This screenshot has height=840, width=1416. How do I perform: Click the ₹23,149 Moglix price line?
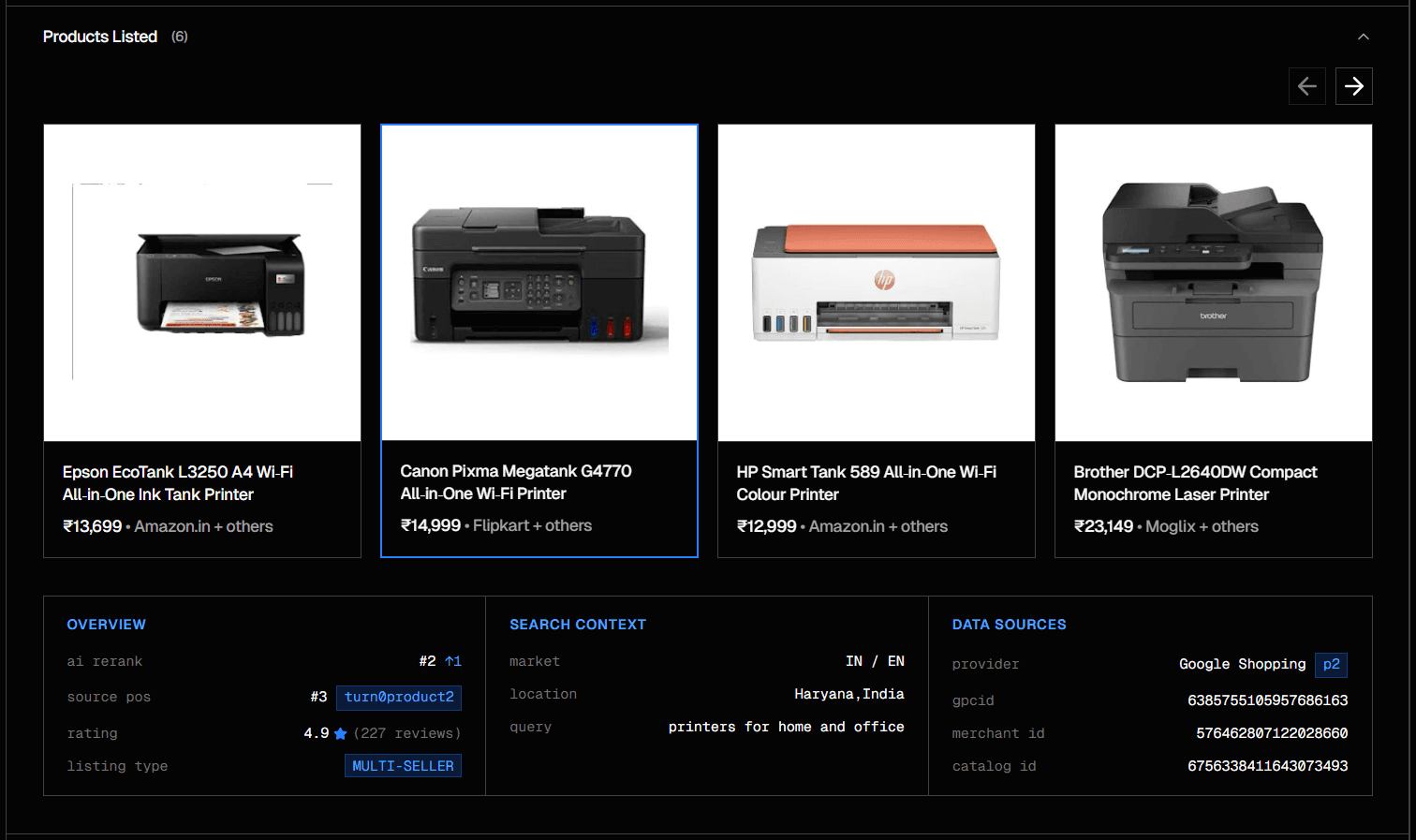pyautogui.click(x=1166, y=526)
